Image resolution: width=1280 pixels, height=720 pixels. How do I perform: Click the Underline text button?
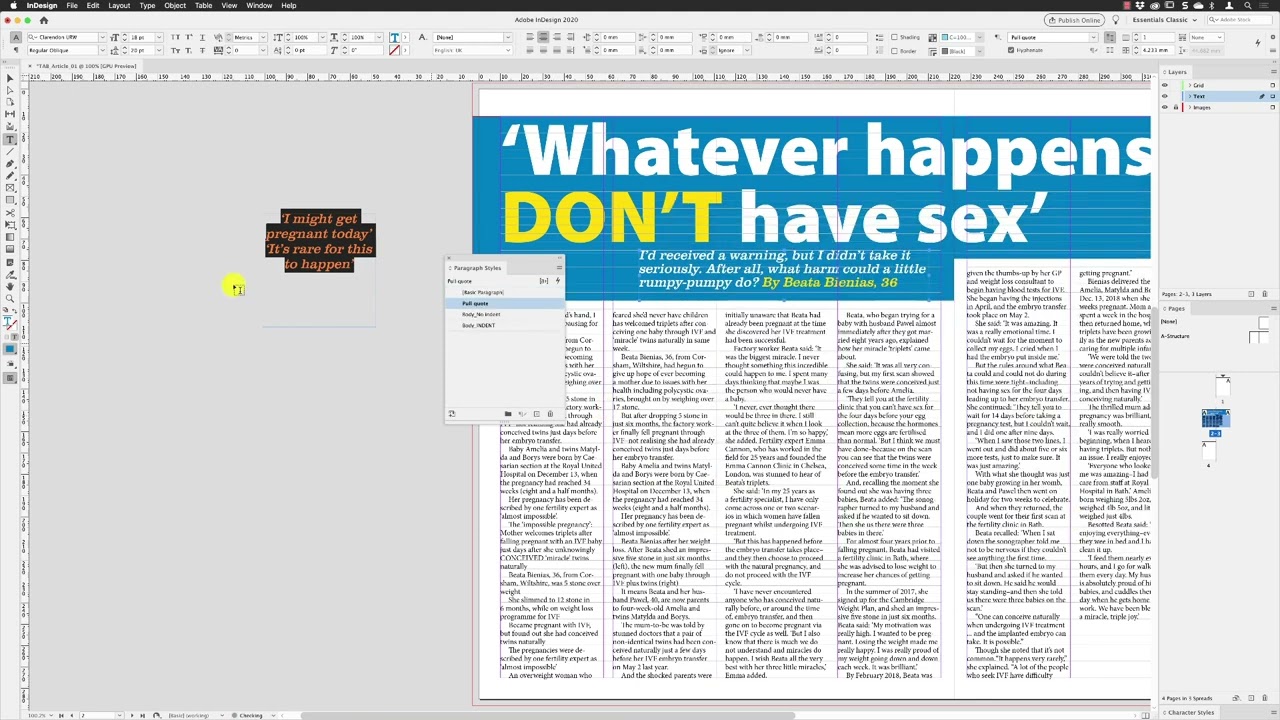202,37
